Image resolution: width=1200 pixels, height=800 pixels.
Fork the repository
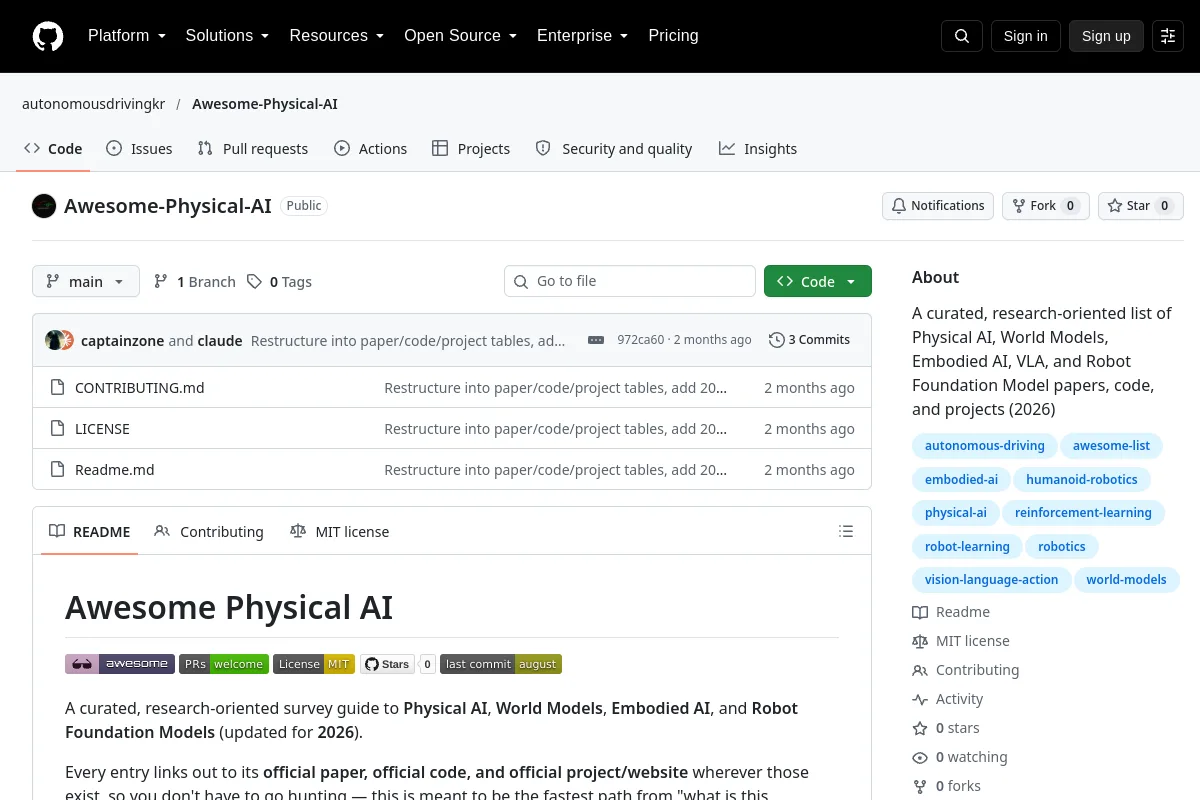point(1046,206)
